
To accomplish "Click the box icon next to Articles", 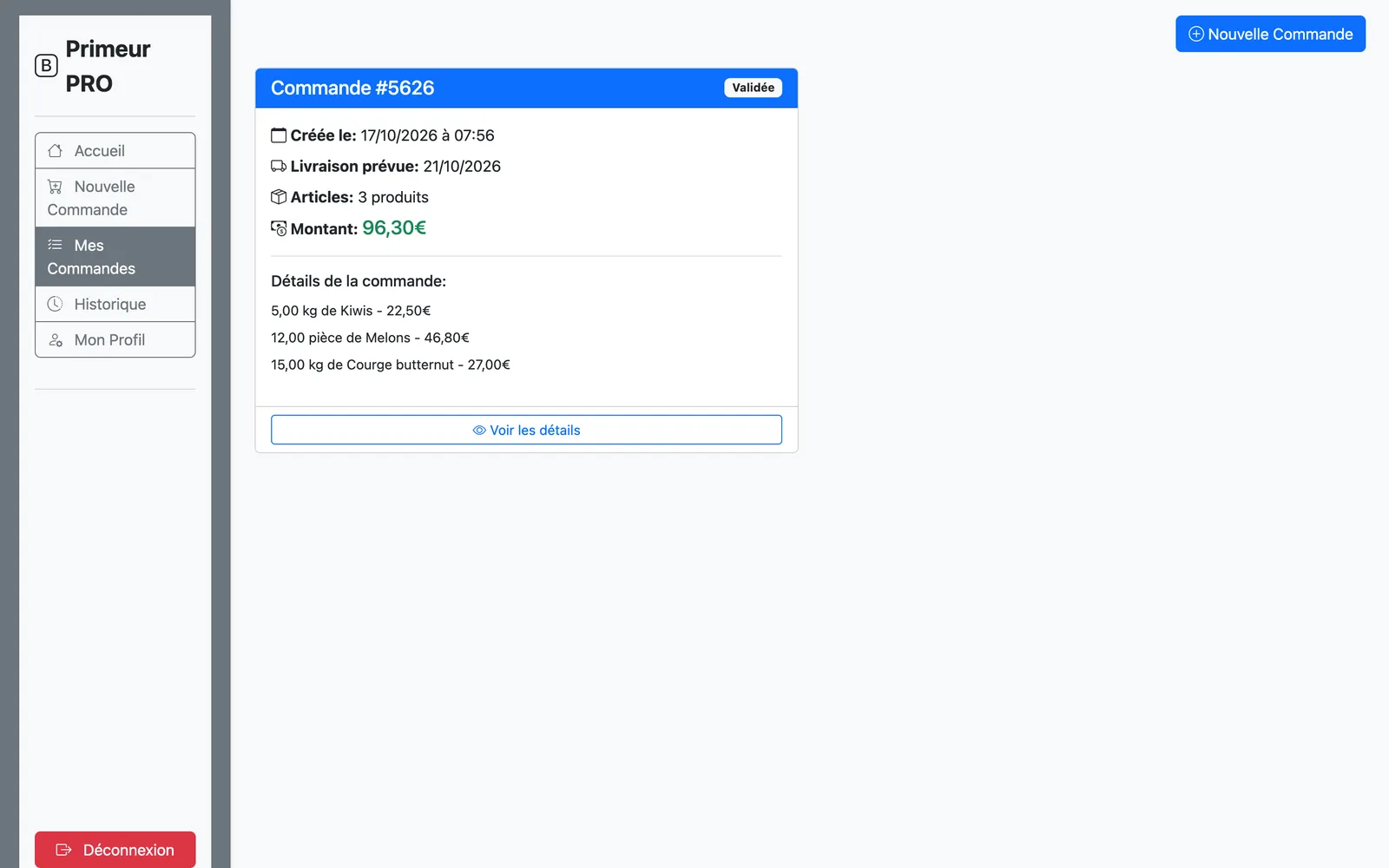I will 279,197.
